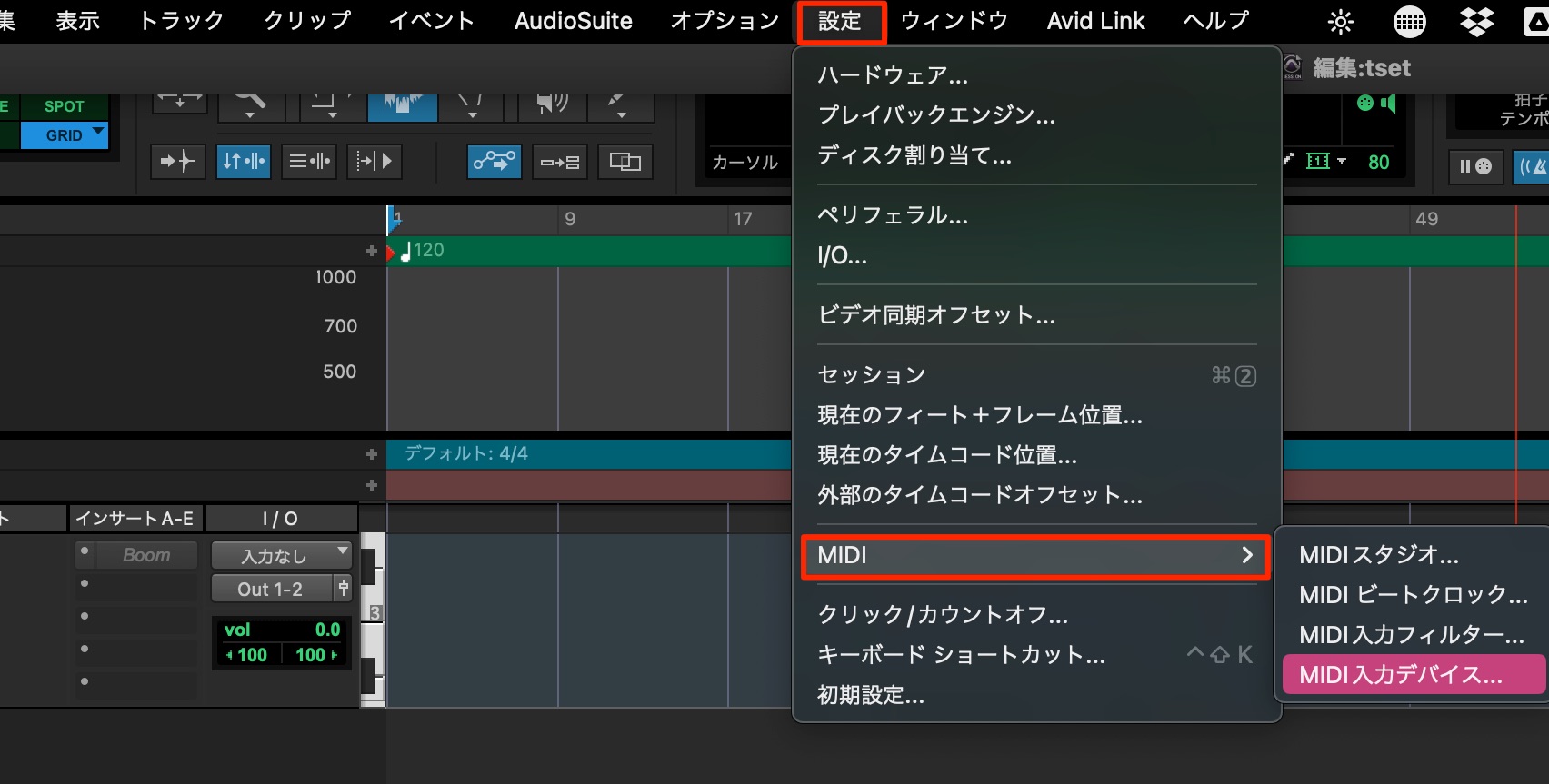
Task: Toggle the Wait for MIDI note button
Action: point(1475,166)
